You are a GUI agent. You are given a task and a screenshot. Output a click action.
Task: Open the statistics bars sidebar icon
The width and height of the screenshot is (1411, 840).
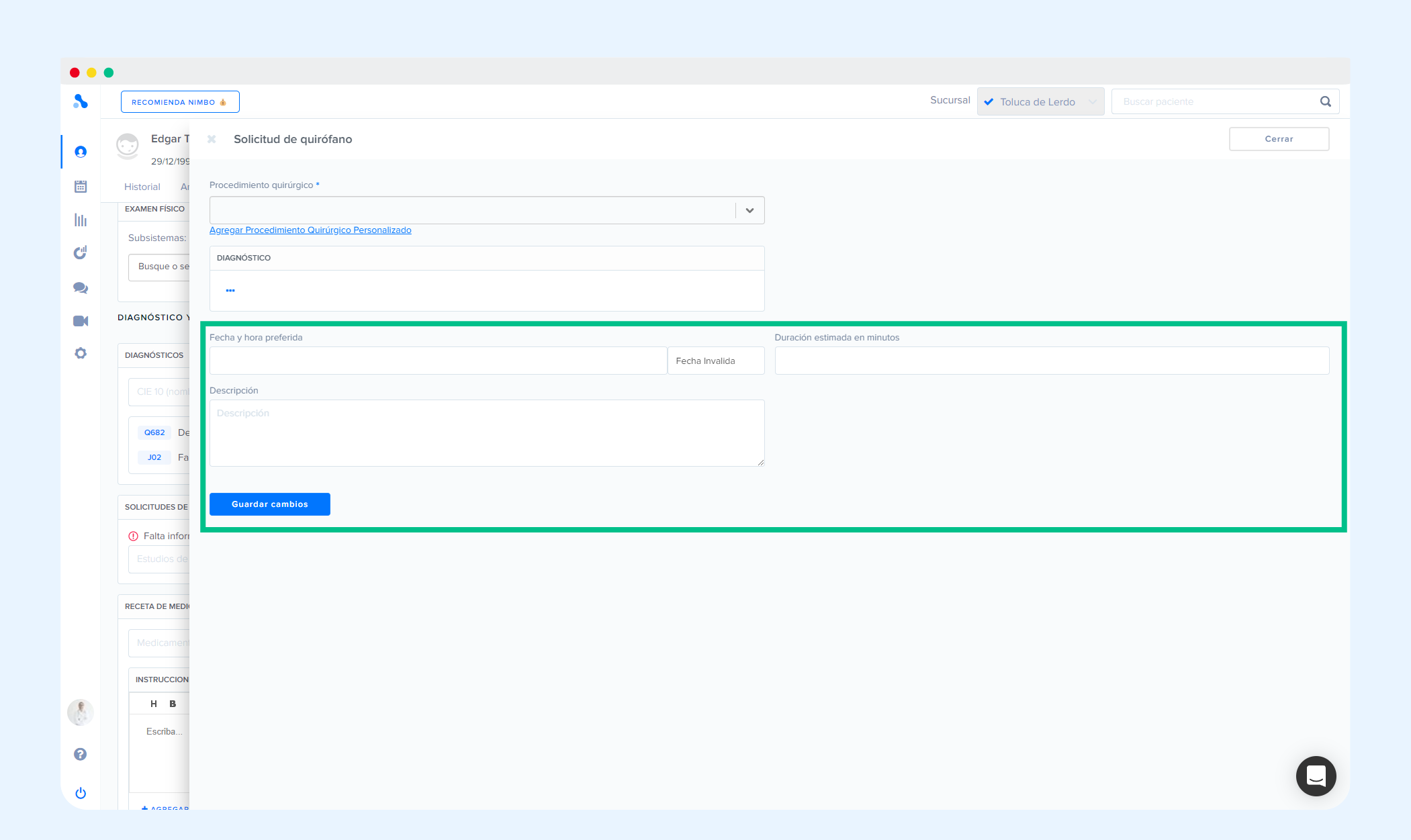tap(81, 220)
